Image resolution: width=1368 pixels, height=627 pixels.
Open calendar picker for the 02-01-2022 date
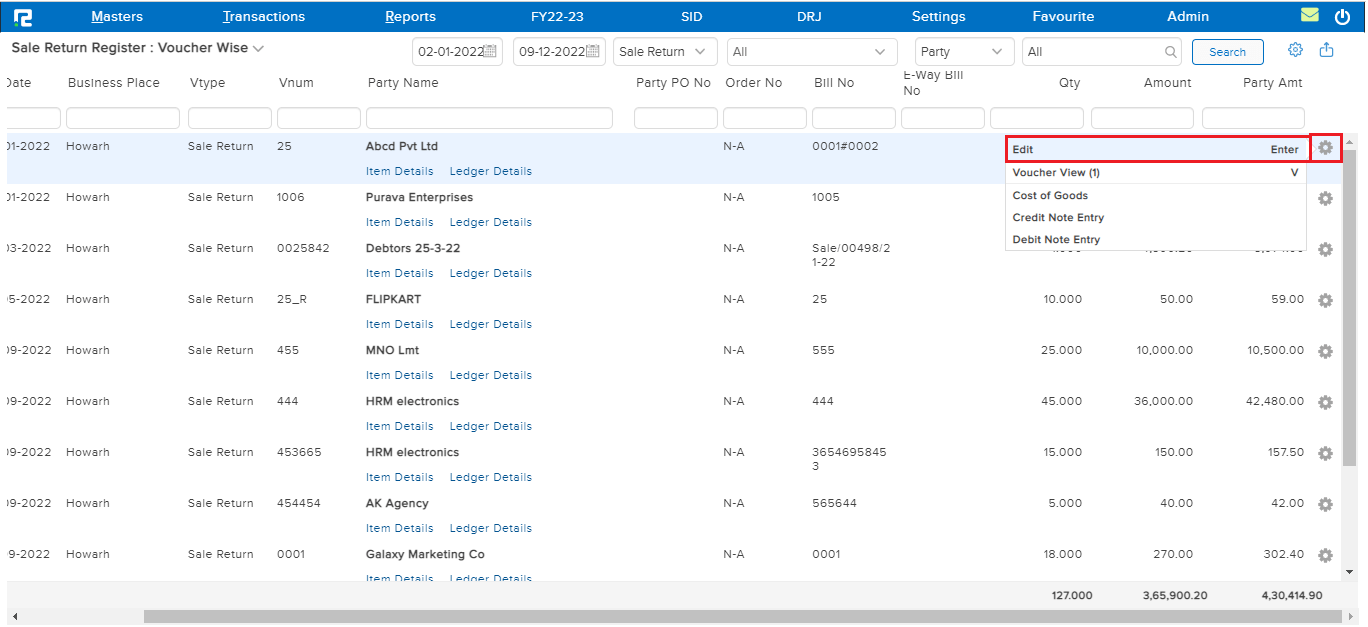pyautogui.click(x=491, y=52)
